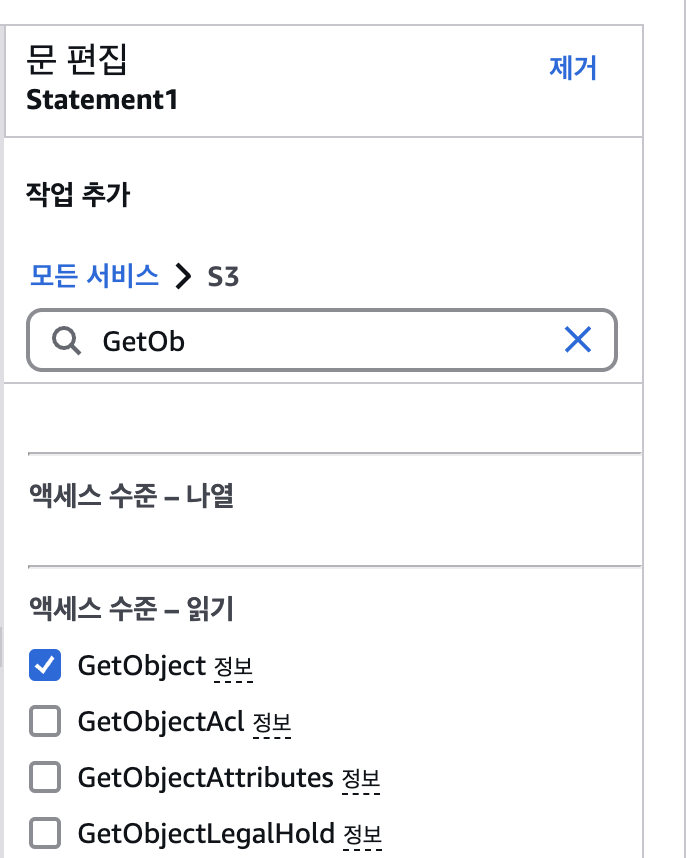Image resolution: width=694 pixels, height=858 pixels.
Task: Open the 정보 link beside GetObjectAcl
Action: point(272,723)
